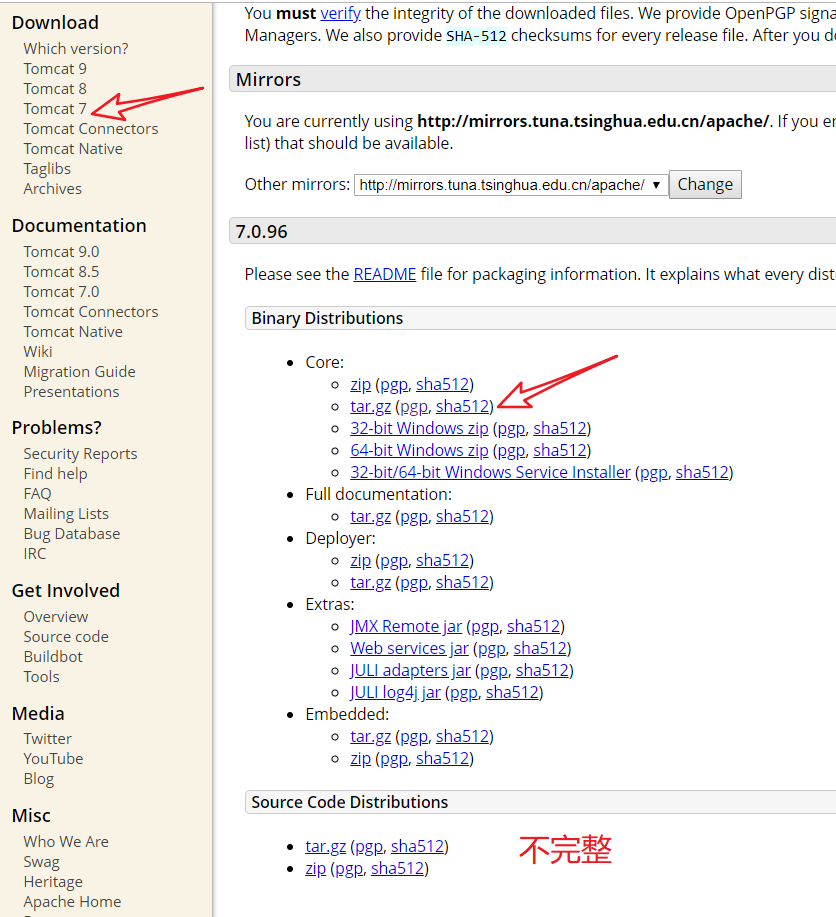Open Tomcat Native under Documentation
Screen dimensions: 836x917
coord(73,332)
